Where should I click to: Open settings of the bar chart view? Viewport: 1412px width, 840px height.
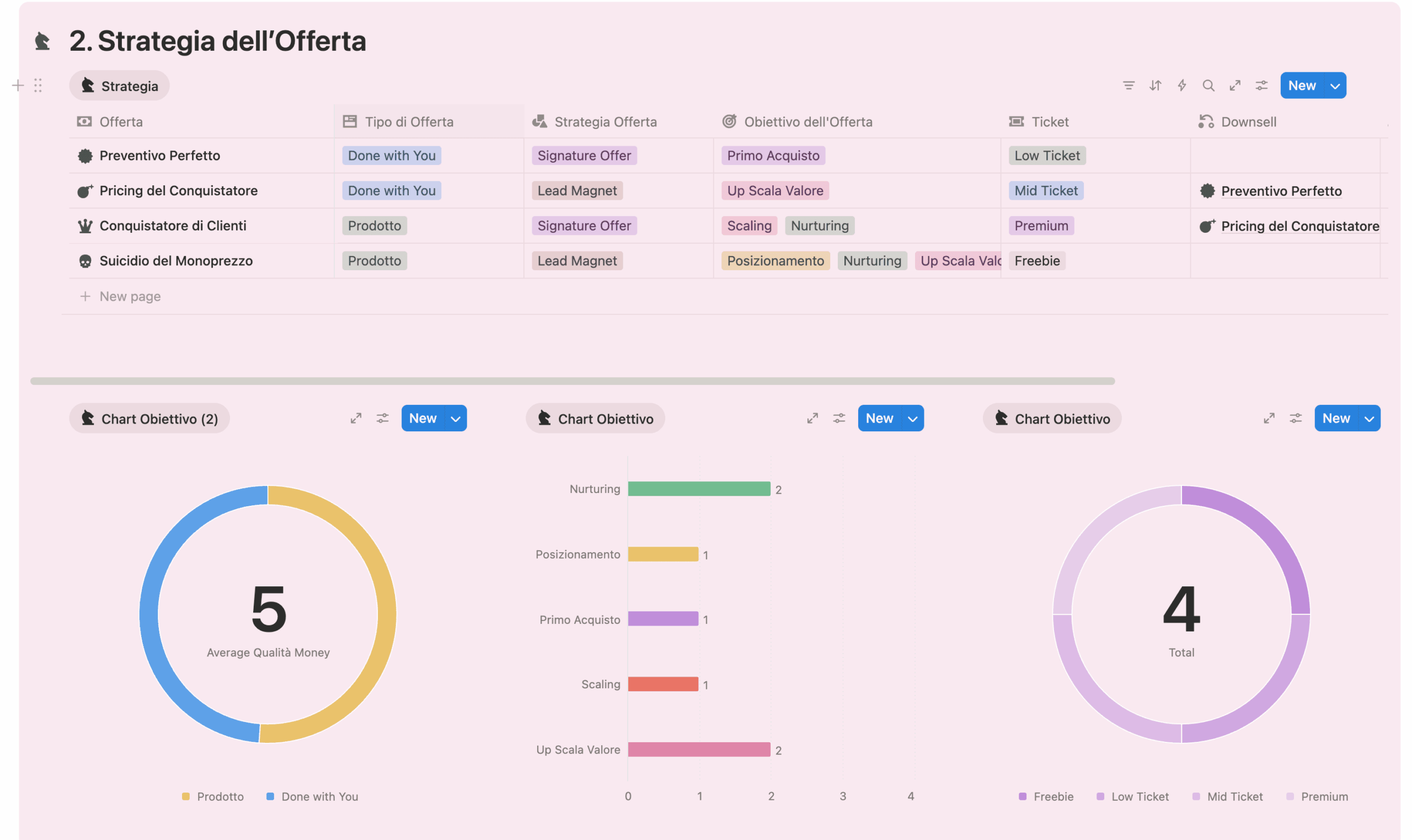click(x=839, y=418)
